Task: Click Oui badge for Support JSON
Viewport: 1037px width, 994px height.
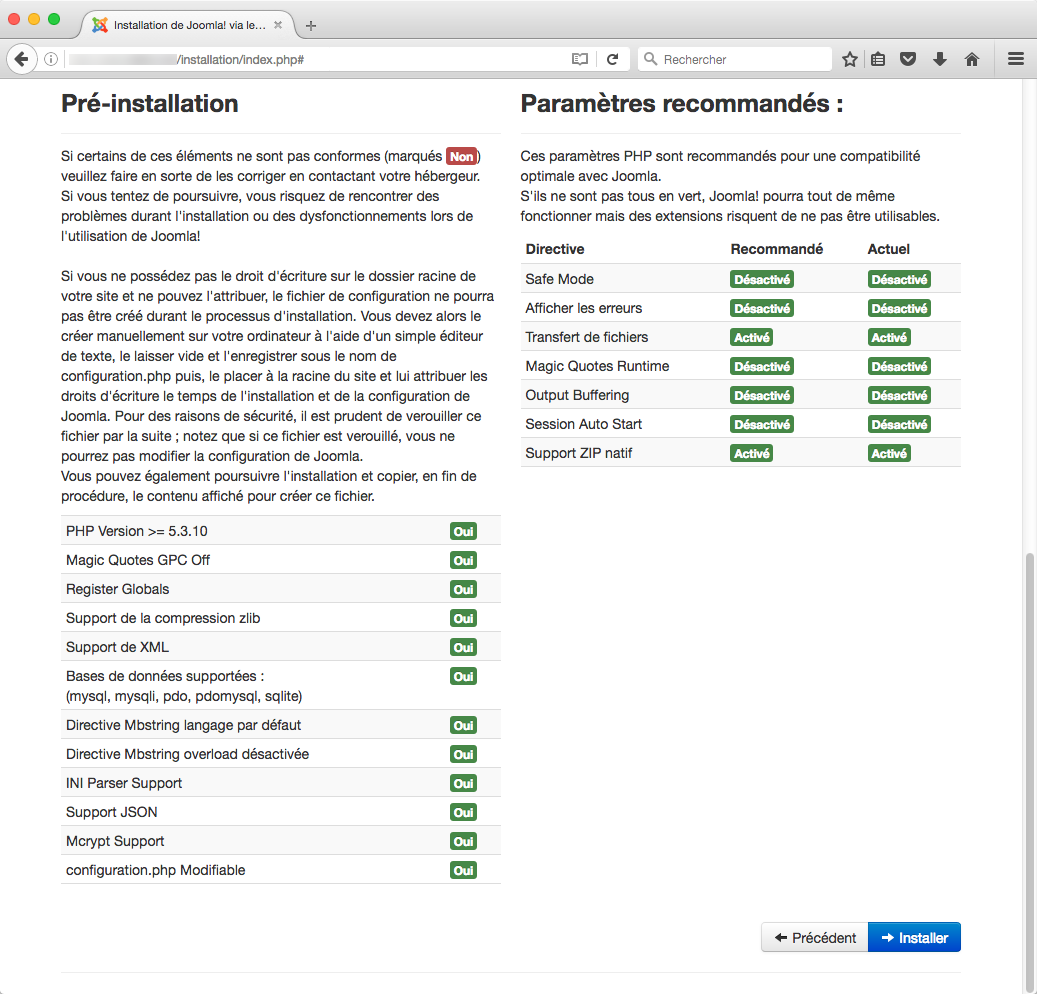Action: pos(463,813)
